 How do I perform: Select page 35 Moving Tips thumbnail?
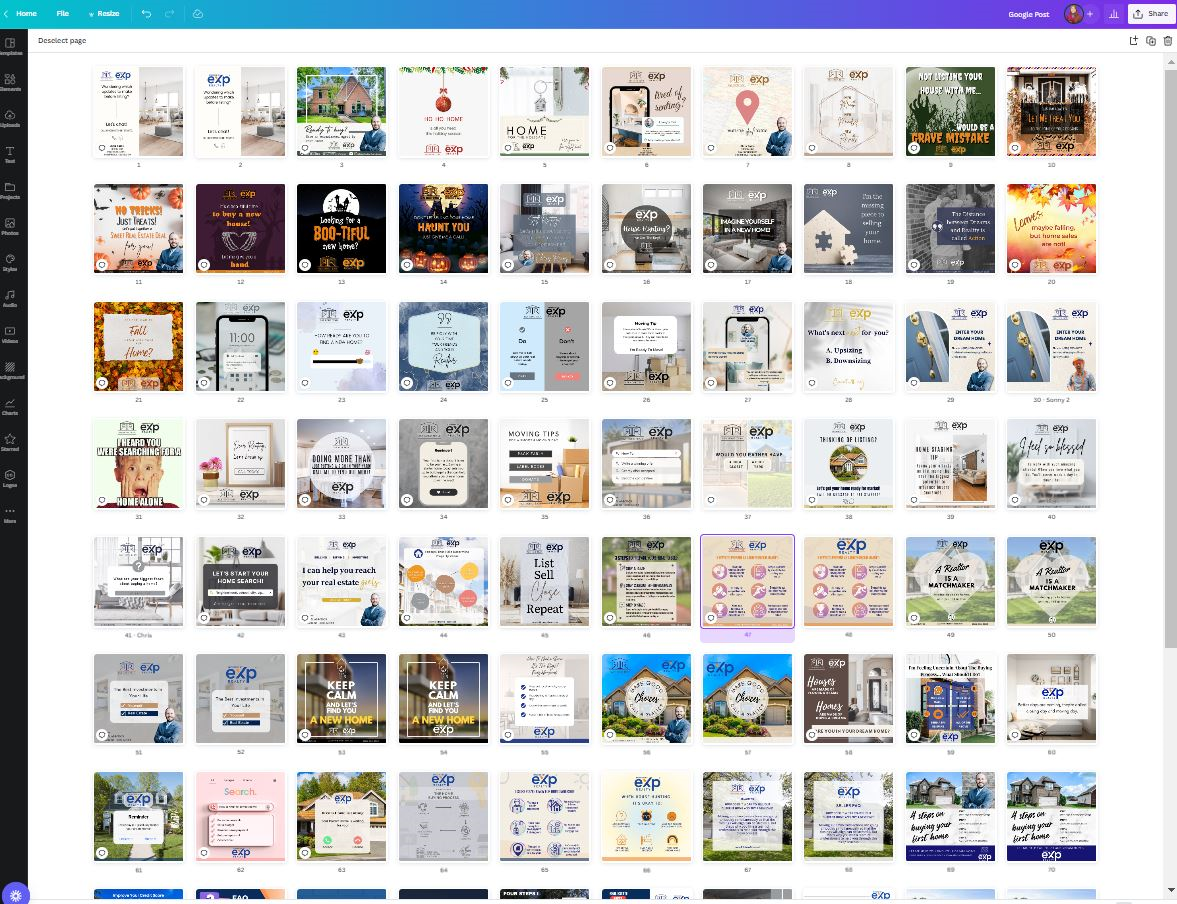pyautogui.click(x=544, y=463)
